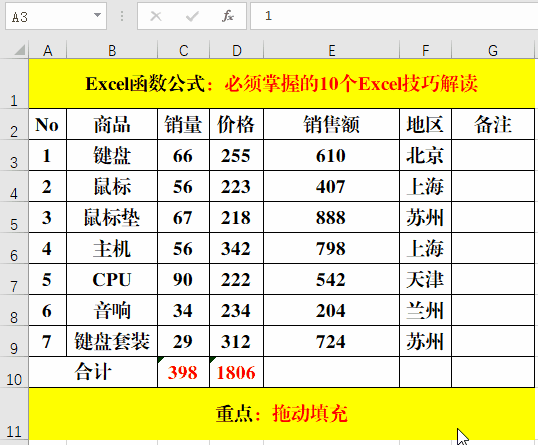Click the Cancel X formula bar icon
This screenshot has height=445, width=538.
156,16
